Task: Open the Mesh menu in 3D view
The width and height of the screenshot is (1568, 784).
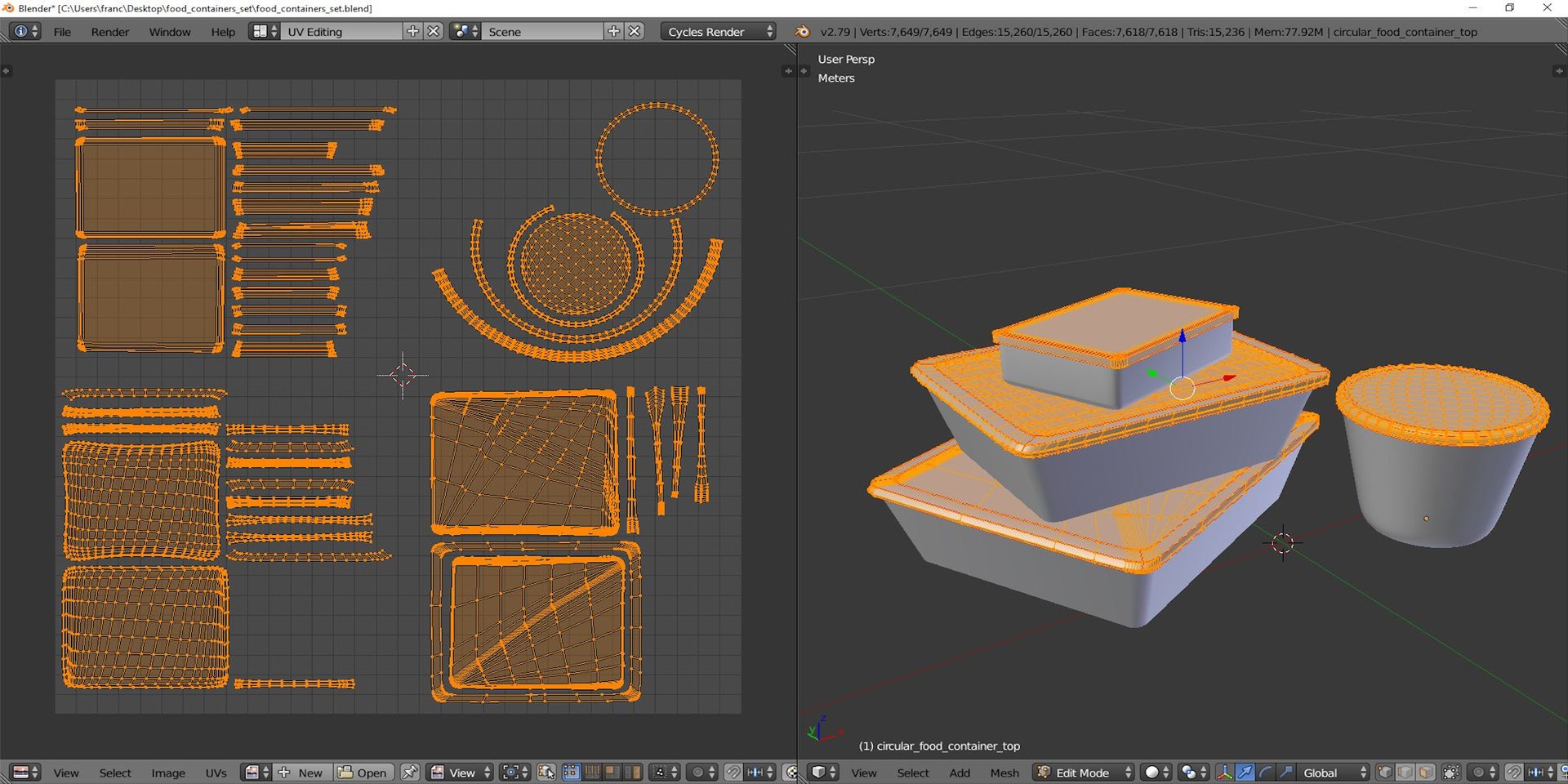Action: point(1004,773)
